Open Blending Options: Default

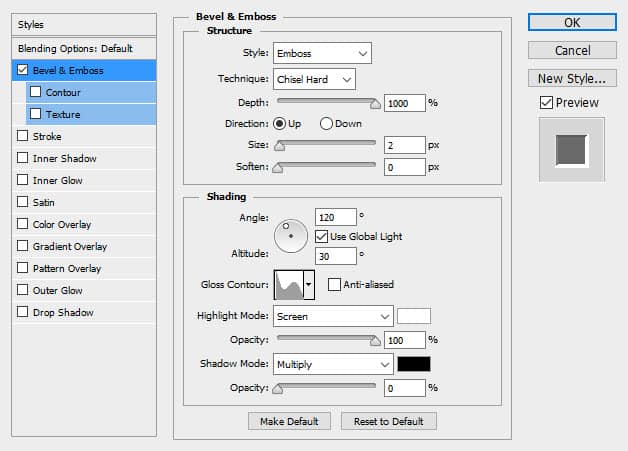[74, 49]
